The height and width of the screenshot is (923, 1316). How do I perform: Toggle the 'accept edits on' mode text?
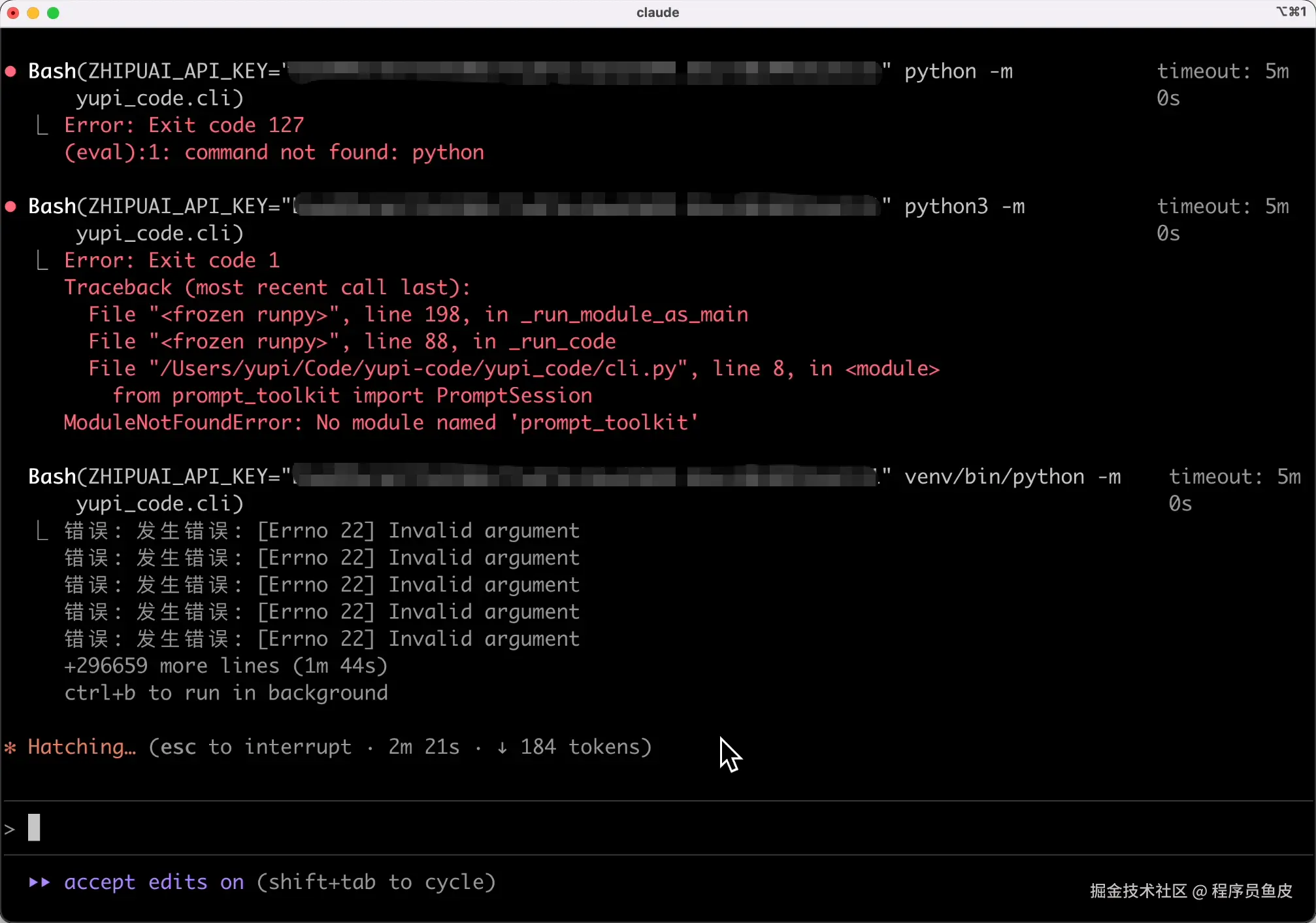coord(154,882)
